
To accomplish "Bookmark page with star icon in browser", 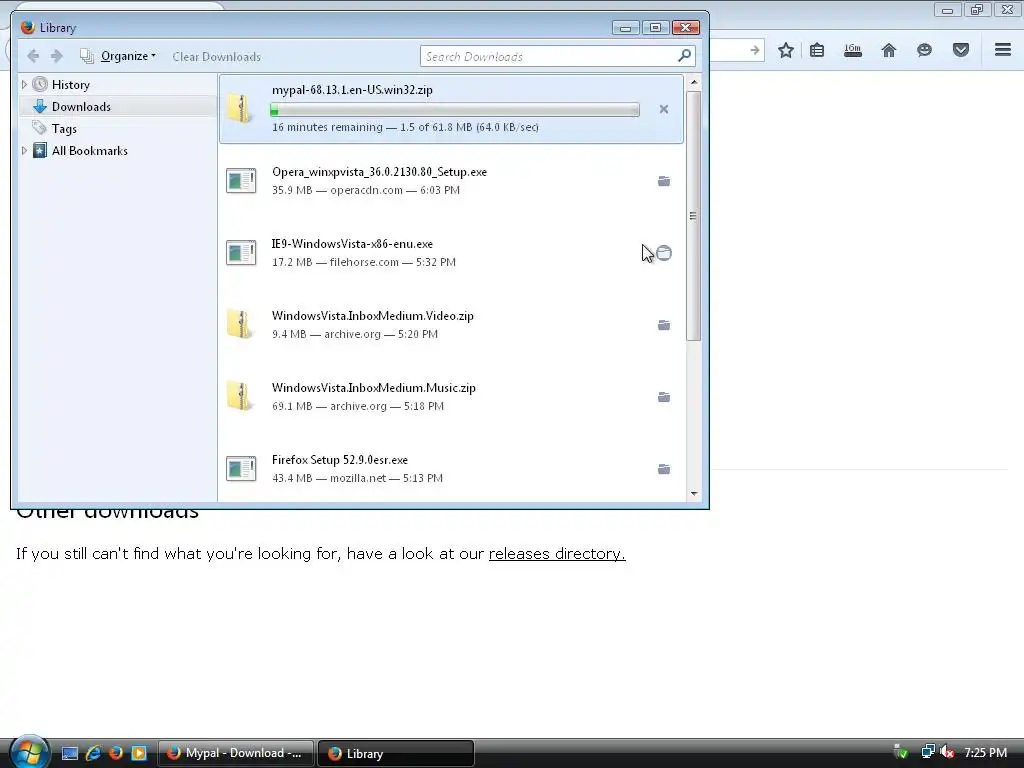I will (x=786, y=50).
